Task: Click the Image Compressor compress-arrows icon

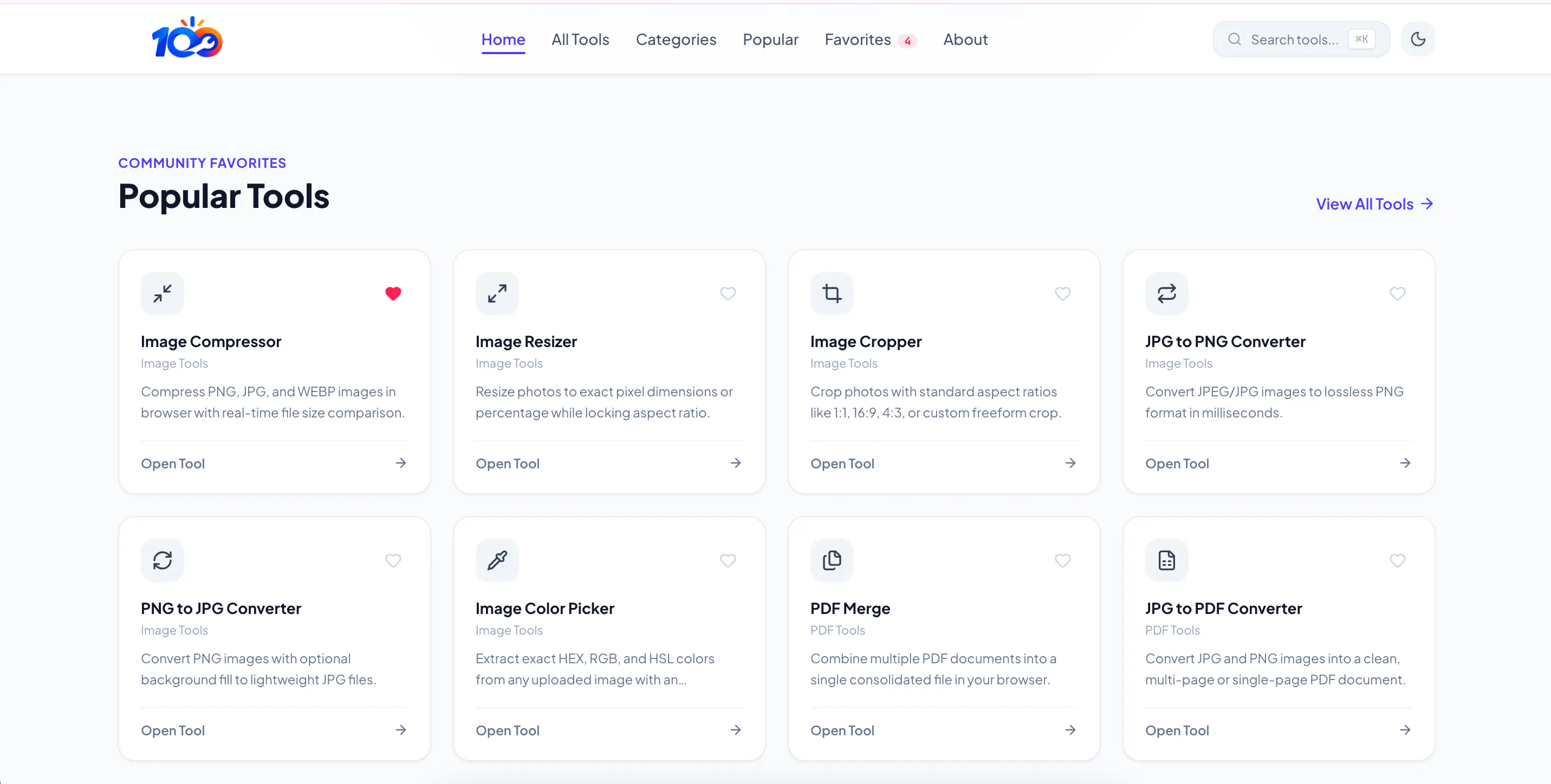Action: click(163, 293)
